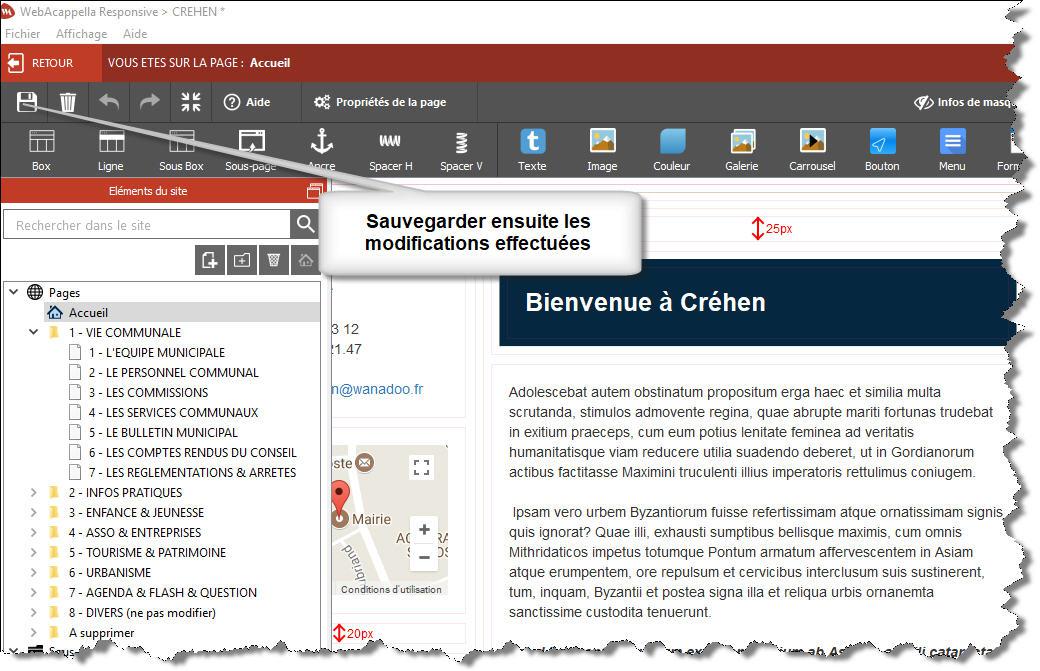This screenshot has height=671, width=1040.
Task: Insert an Image element
Action: click(602, 149)
